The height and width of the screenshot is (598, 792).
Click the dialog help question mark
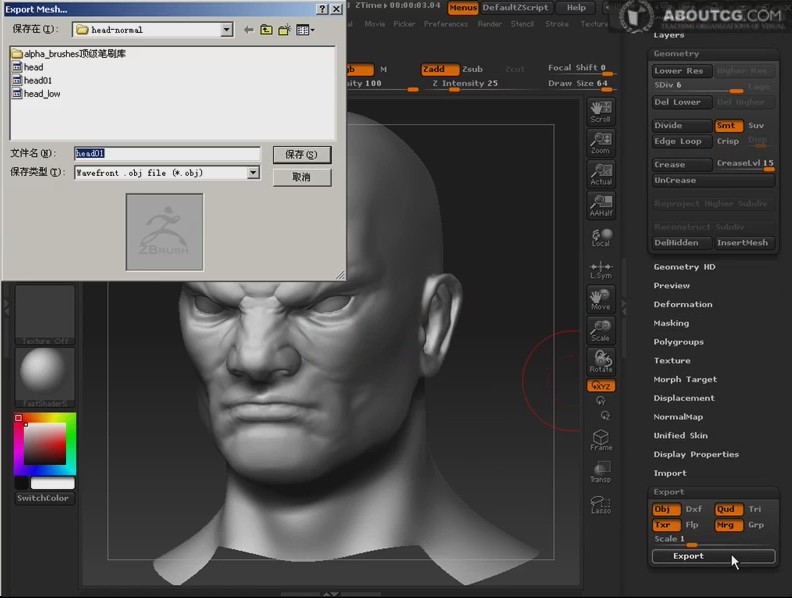pyautogui.click(x=322, y=9)
